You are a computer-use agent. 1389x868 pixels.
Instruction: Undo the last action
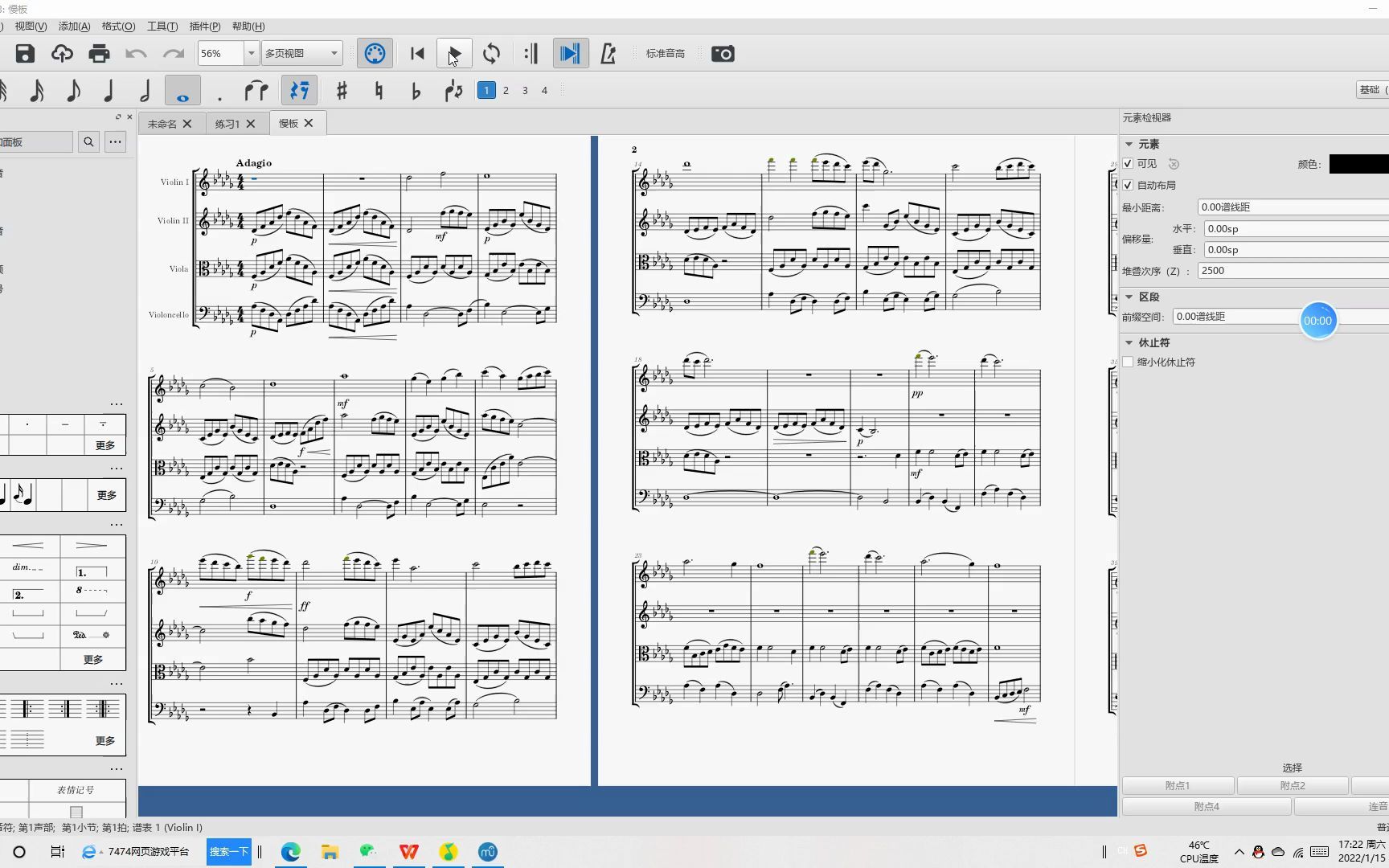[x=136, y=54]
